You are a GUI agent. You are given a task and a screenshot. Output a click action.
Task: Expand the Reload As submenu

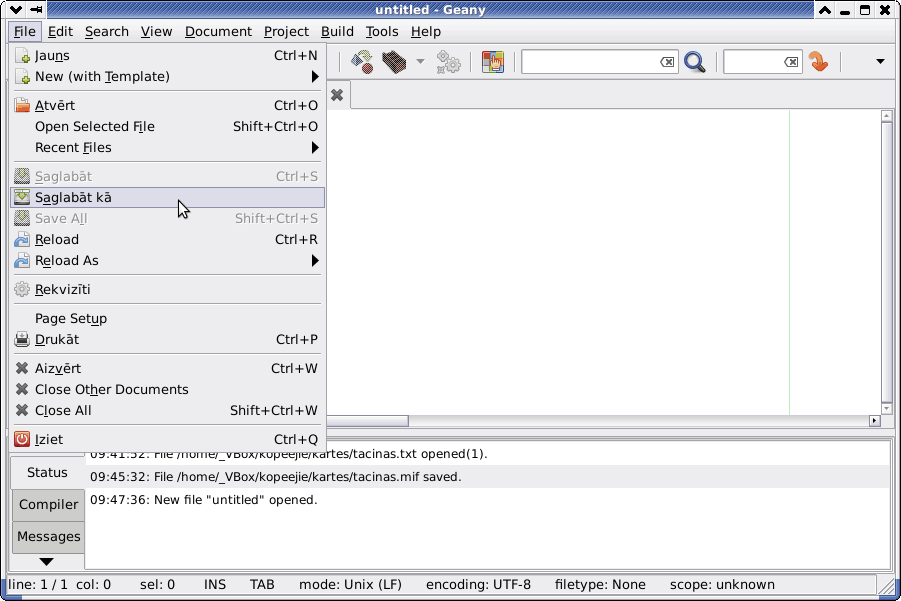pyautogui.click(x=168, y=261)
